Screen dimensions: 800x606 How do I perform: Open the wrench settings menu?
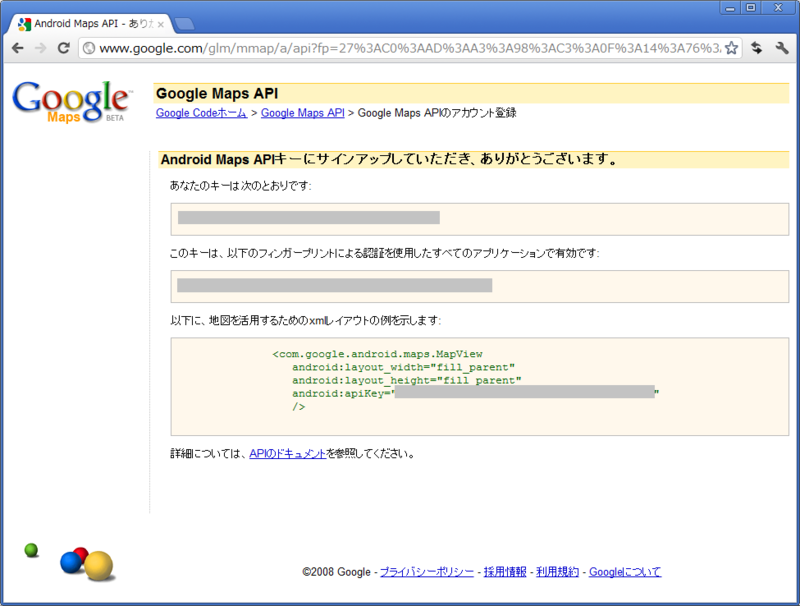(782, 48)
